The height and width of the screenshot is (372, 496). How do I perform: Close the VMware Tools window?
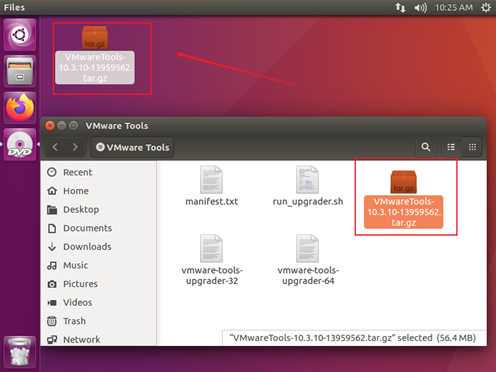tap(50, 126)
